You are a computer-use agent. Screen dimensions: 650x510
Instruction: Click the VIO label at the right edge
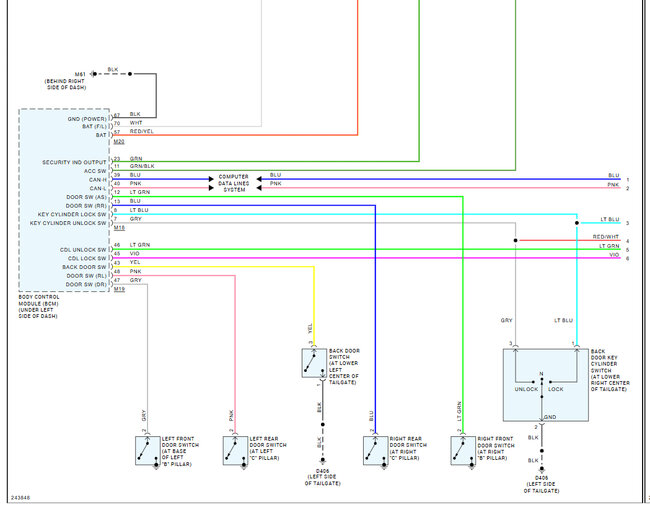614,255
